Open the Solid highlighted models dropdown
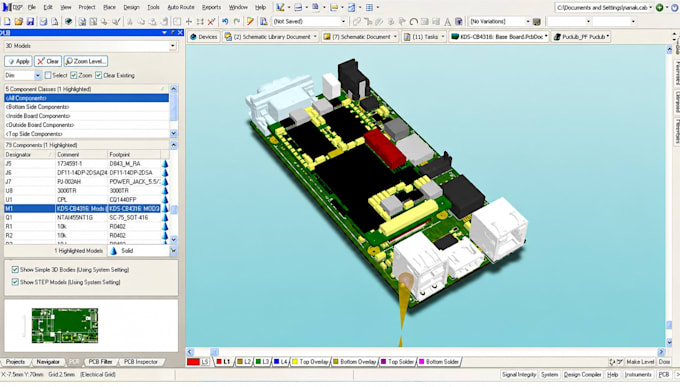Image resolution: width=680 pixels, height=387 pixels. click(173, 251)
